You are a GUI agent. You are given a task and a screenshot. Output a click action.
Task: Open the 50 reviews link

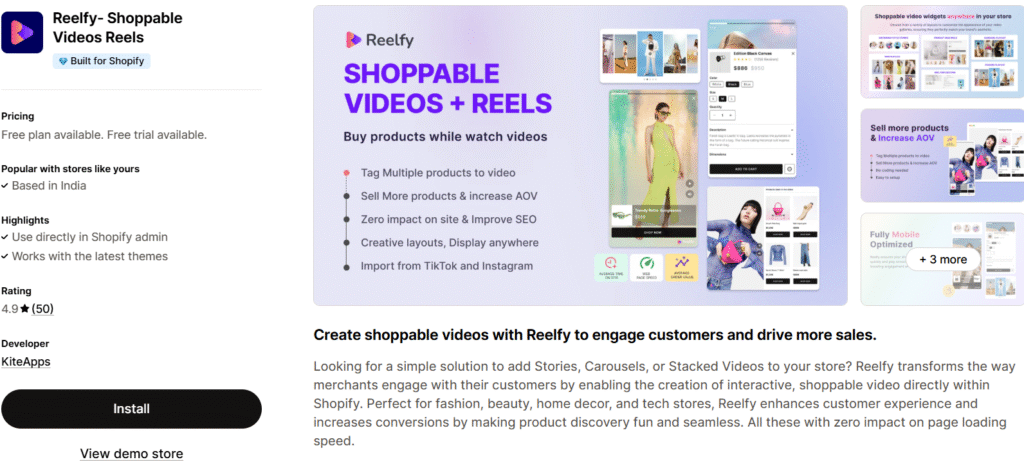[x=42, y=309]
